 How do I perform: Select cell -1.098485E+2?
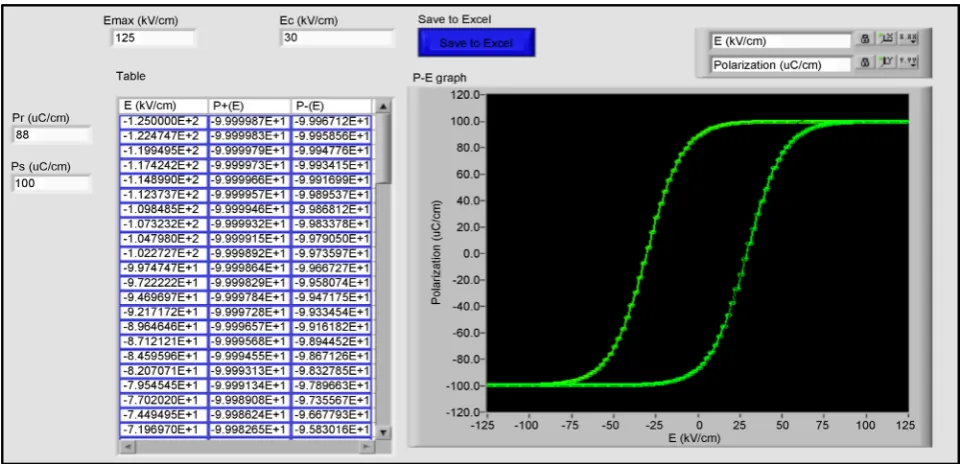(163, 209)
